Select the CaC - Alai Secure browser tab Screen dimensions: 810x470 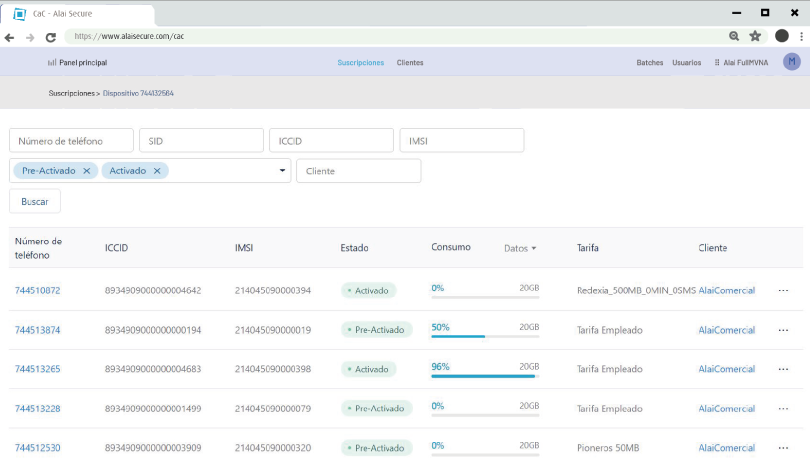coord(77,14)
